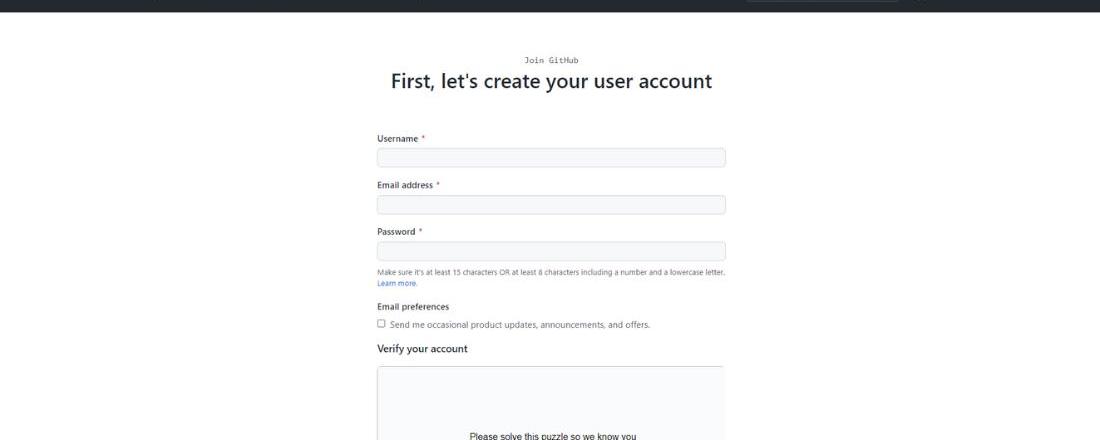Select the Password input field
The image size is (1100, 440).
pos(551,251)
